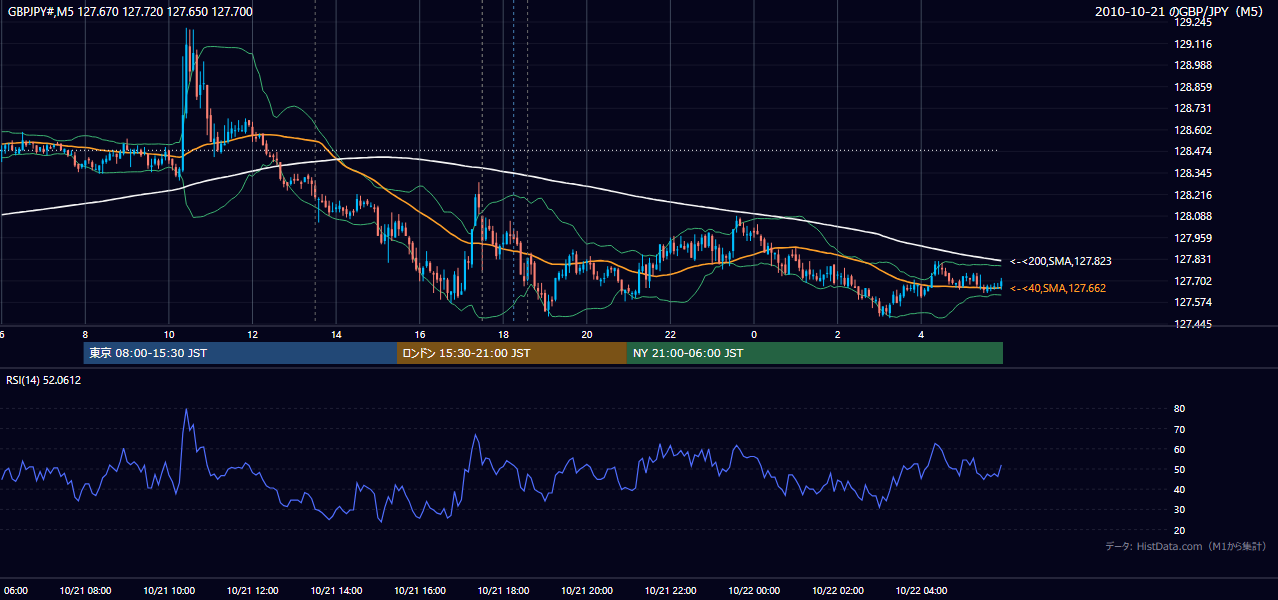Click the bottom time label 10/21 22:00
Screen dimensions: 1278x600
pos(670,590)
